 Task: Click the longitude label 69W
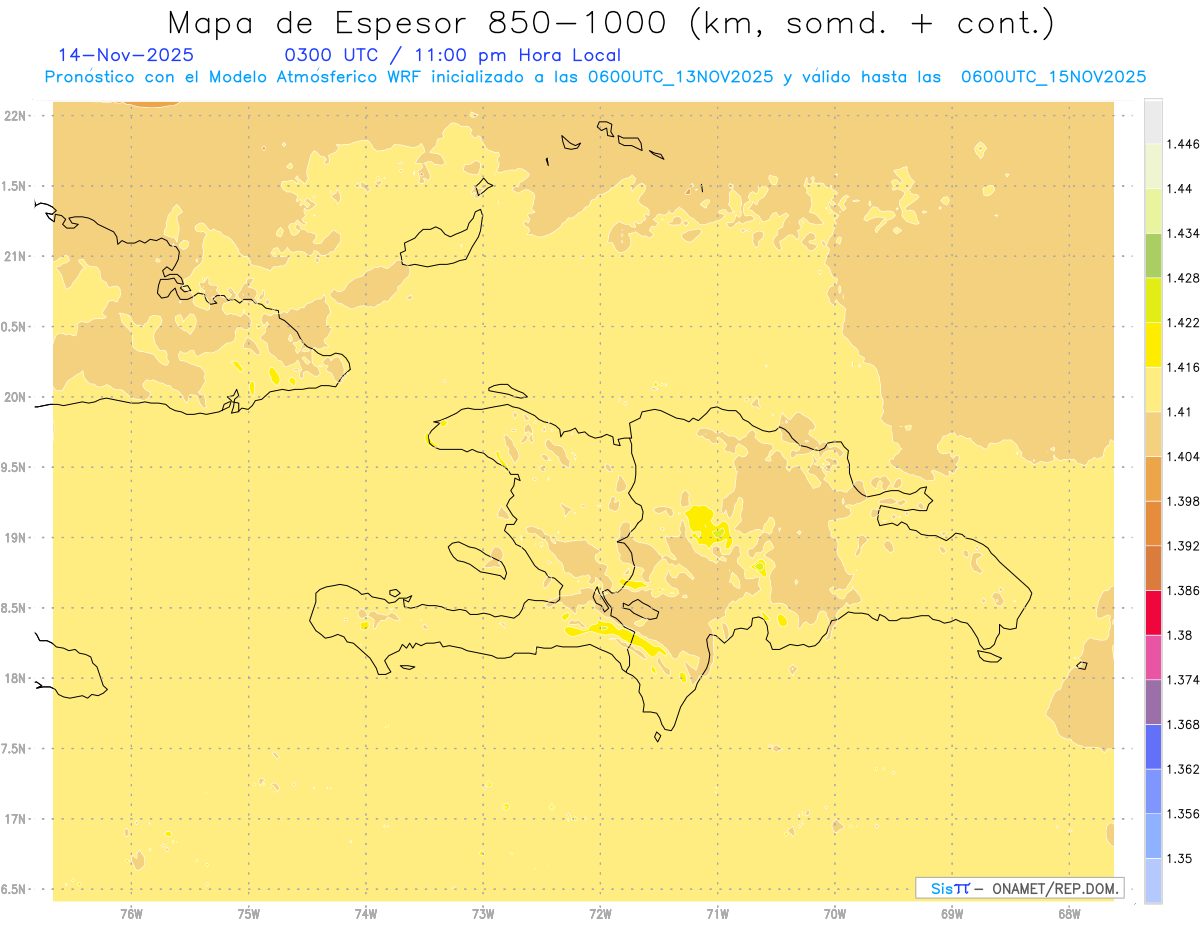click(x=952, y=913)
